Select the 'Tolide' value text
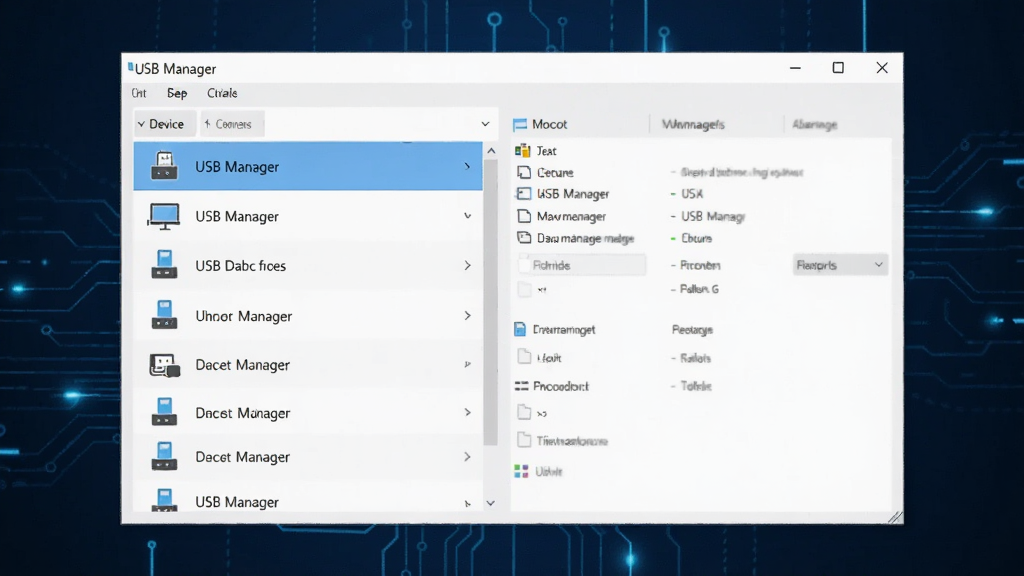This screenshot has width=1024, height=576. point(696,386)
